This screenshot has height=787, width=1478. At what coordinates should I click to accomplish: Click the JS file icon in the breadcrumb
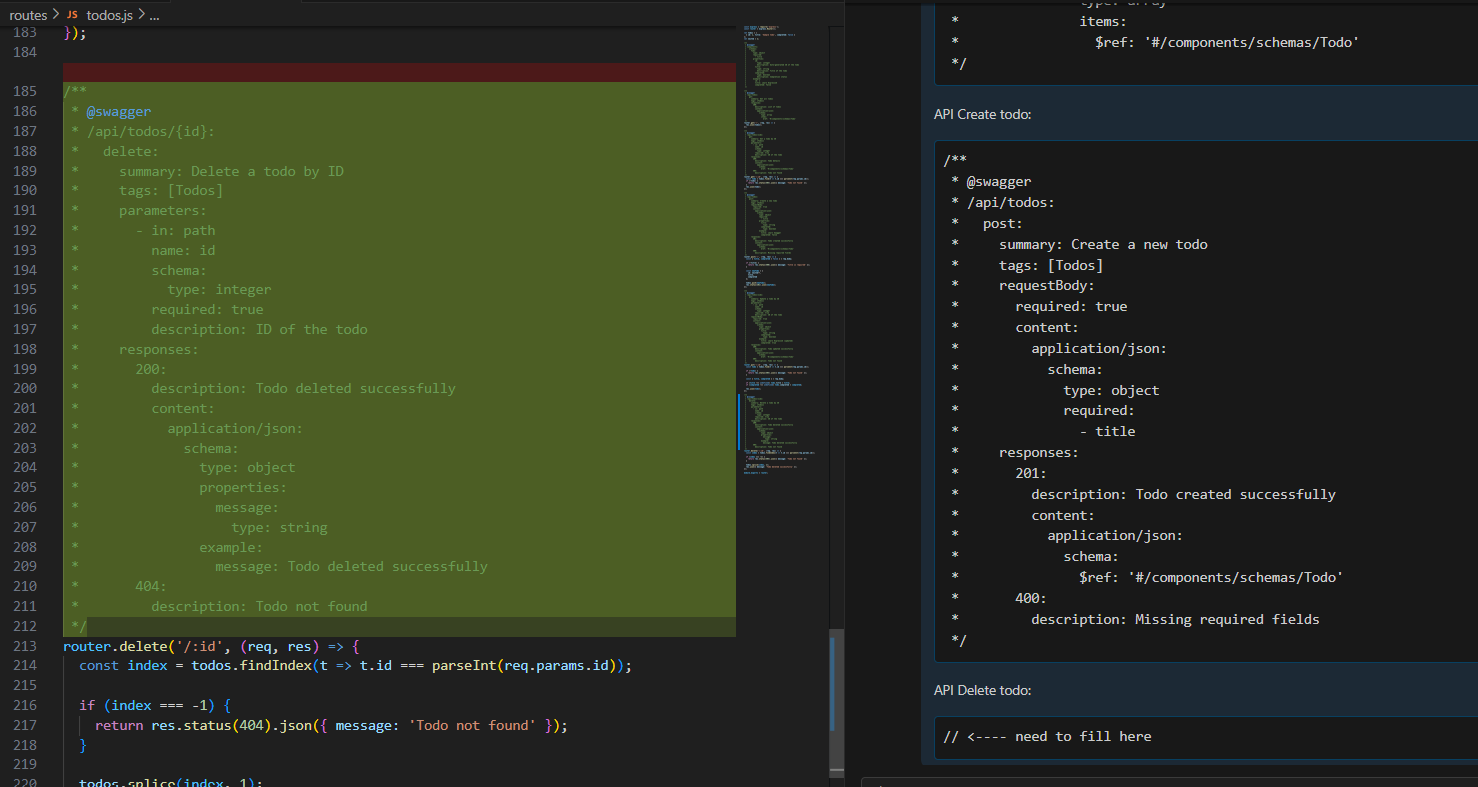pyautogui.click(x=73, y=16)
